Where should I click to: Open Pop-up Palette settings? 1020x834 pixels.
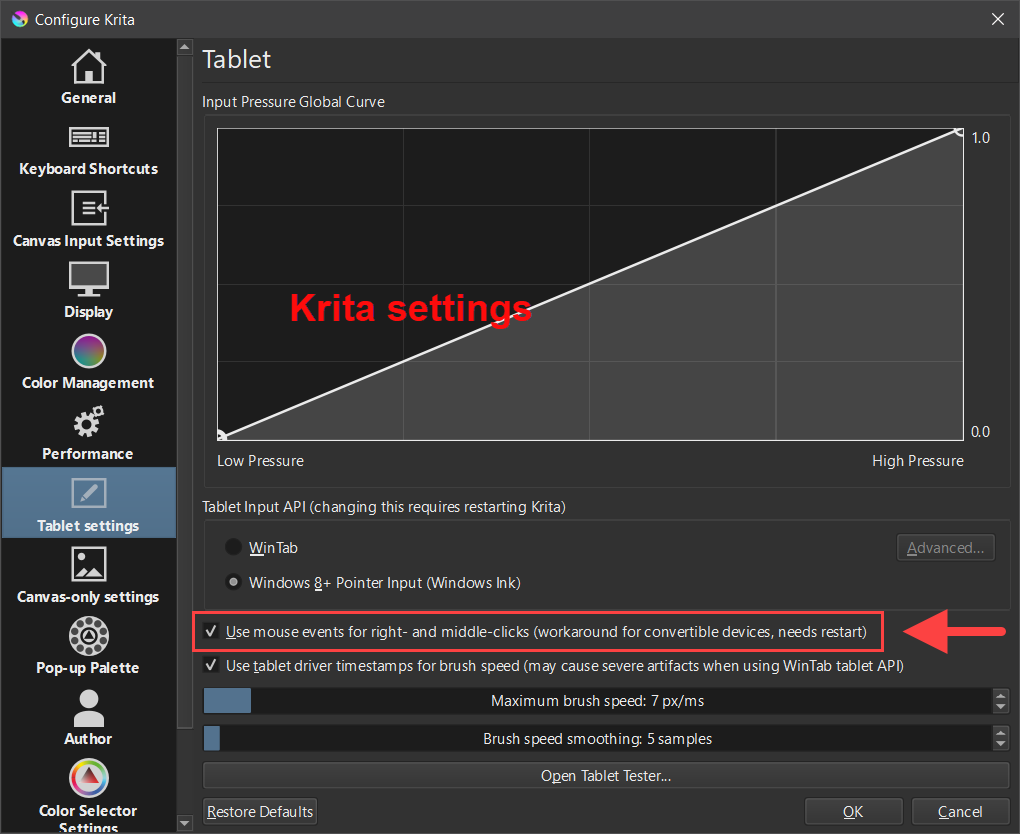tap(88, 646)
